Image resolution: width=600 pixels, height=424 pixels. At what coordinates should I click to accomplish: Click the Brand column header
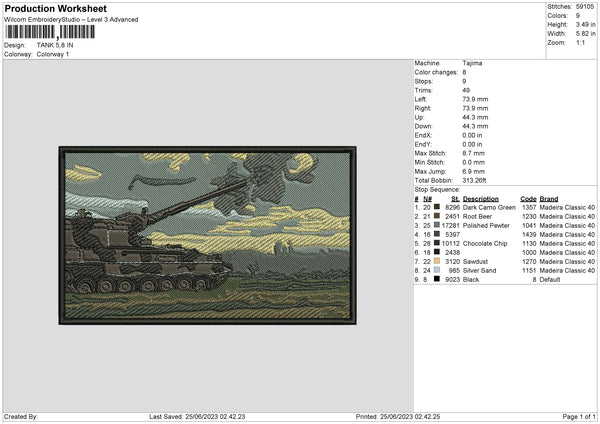(555, 199)
